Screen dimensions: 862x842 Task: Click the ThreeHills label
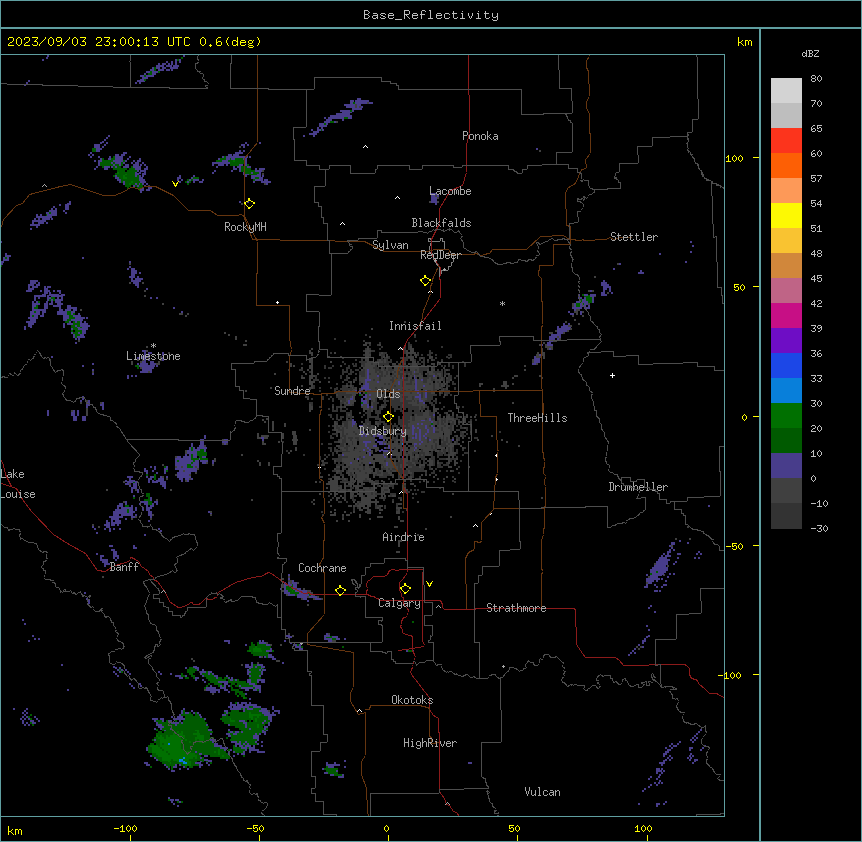(537, 418)
